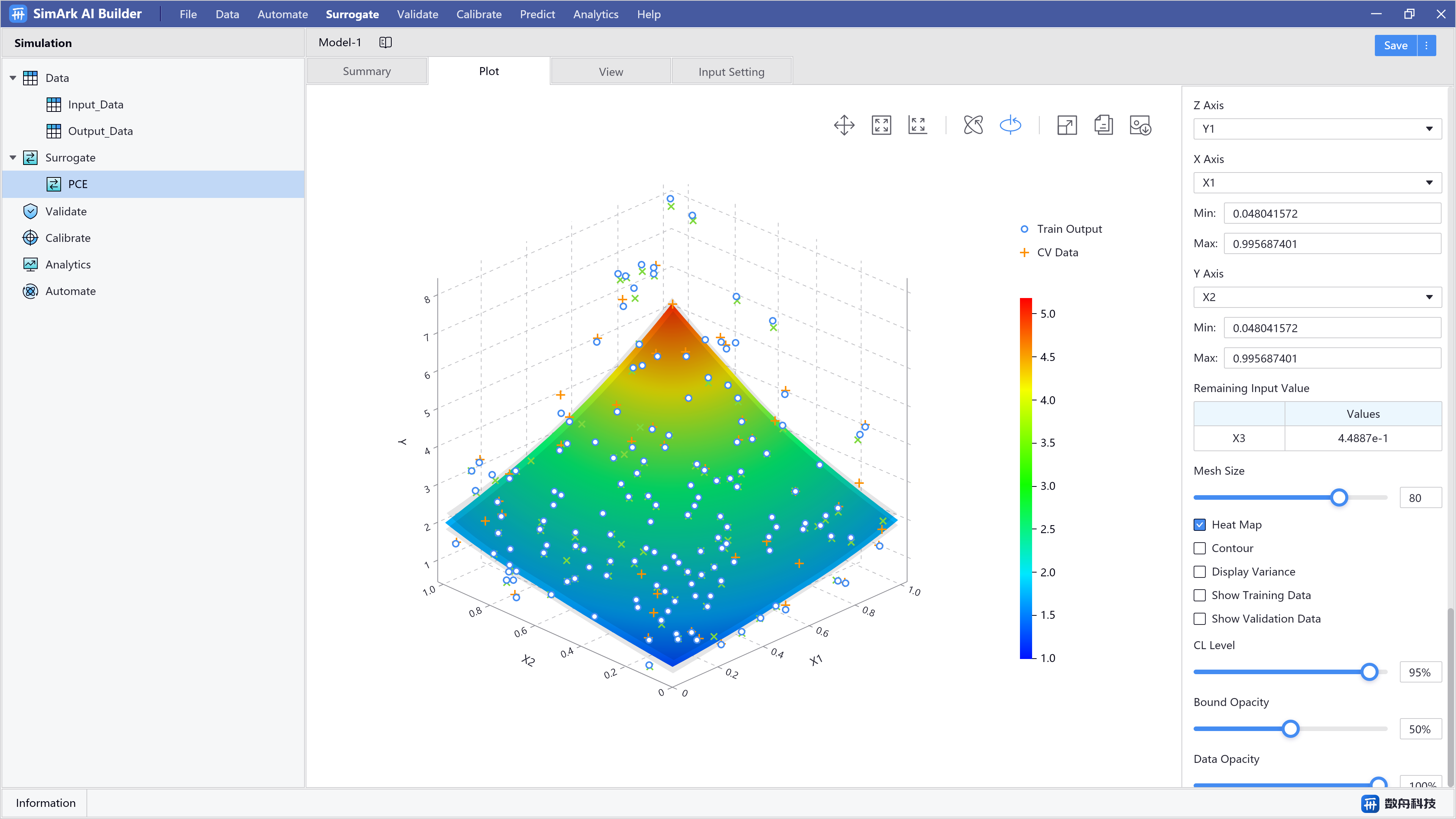Click the Analytics chart icon

point(30,265)
